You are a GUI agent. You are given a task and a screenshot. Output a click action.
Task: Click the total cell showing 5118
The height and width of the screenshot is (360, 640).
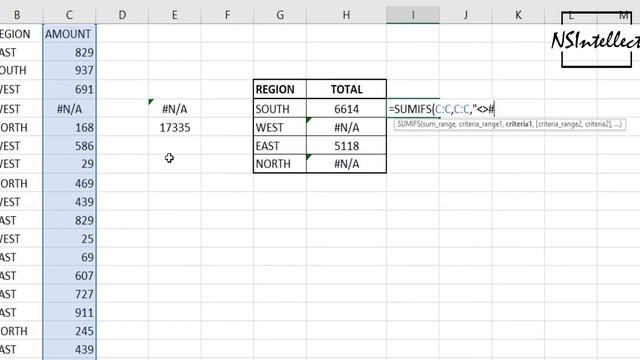[346, 146]
